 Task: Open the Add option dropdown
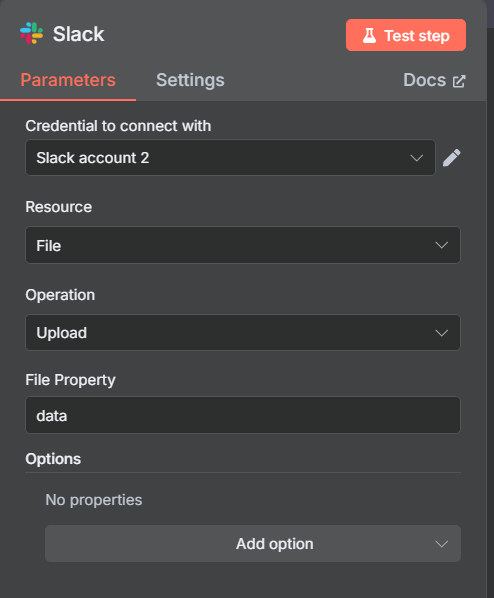[253, 543]
